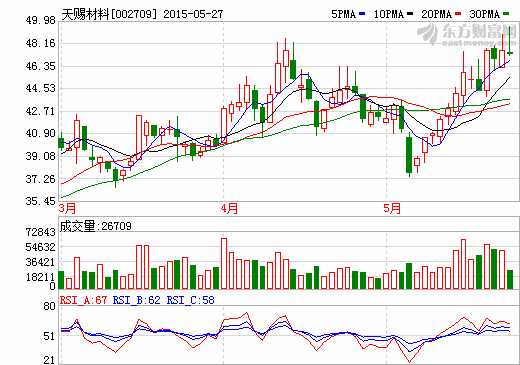Viewport: 520px width, 365px height.
Task: Click the 42.71 price axis label
Action: coord(41,111)
